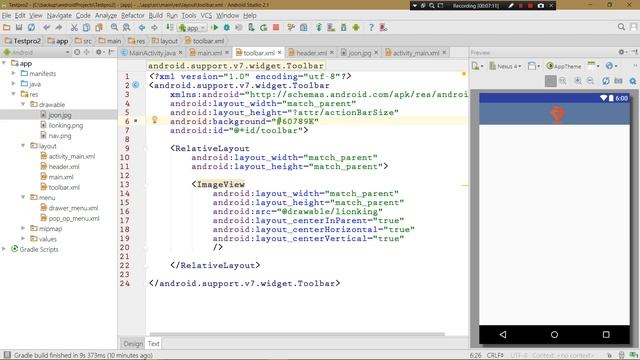Viewport: 640px width, 360px height.
Task: Click the editor horizontal scrollbar
Action: 297,334
